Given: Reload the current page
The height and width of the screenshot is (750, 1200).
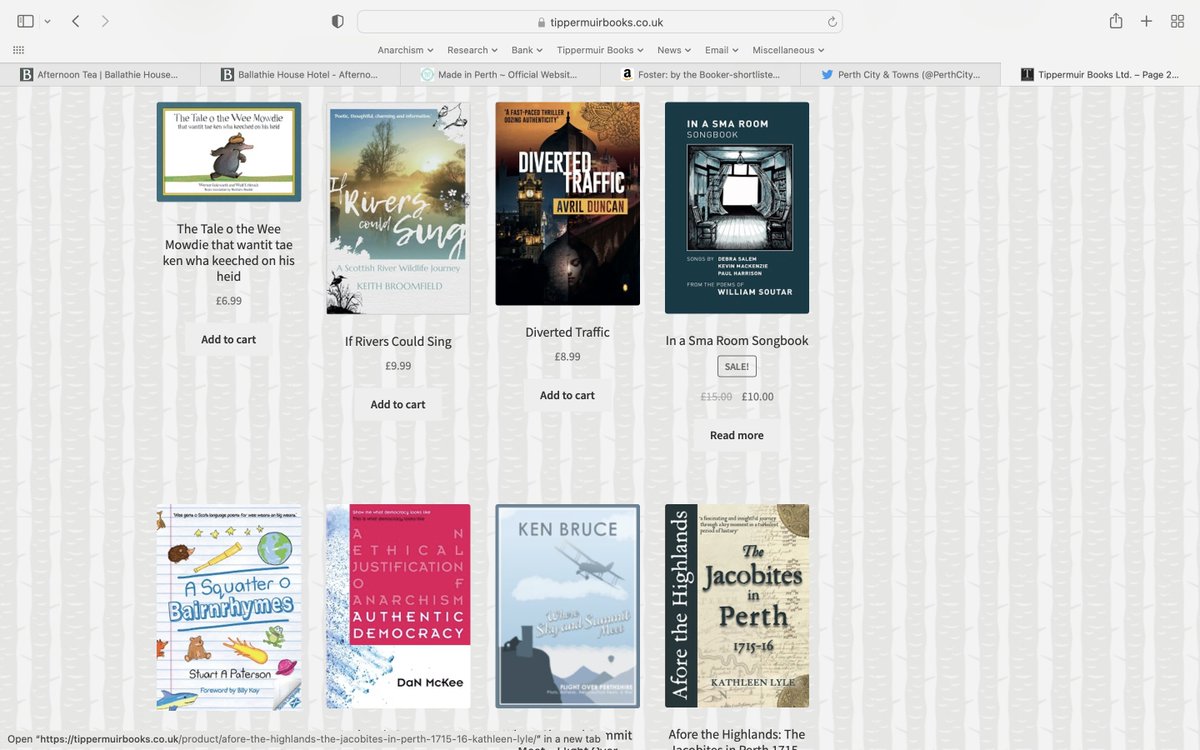Looking at the screenshot, I should [832, 22].
